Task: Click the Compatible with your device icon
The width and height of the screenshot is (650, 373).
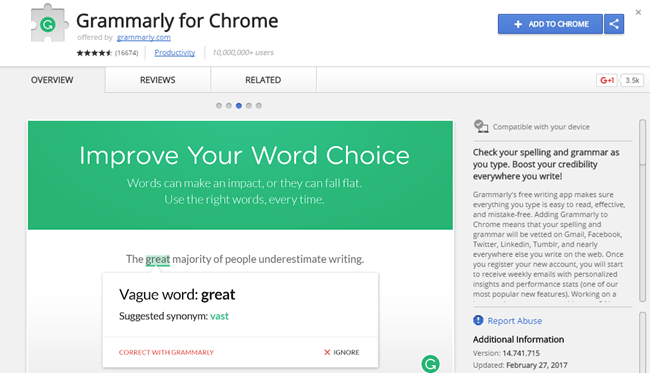Action: click(480, 126)
